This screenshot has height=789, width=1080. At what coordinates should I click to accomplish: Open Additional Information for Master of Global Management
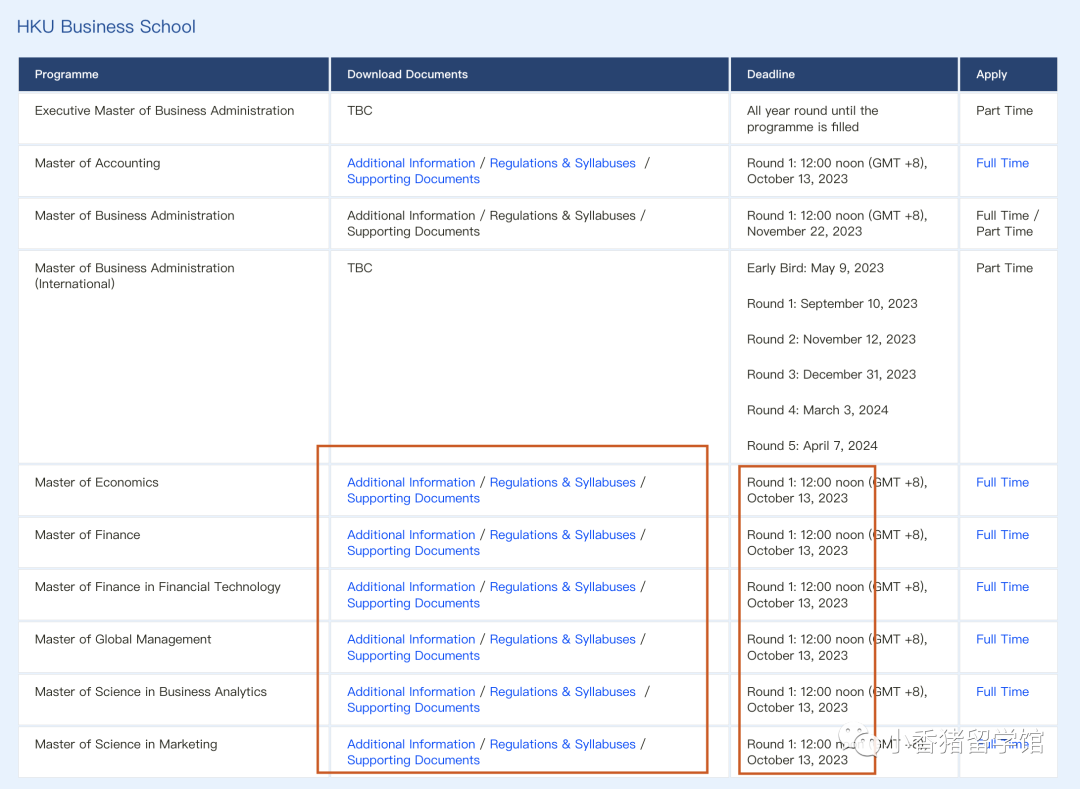click(x=411, y=640)
